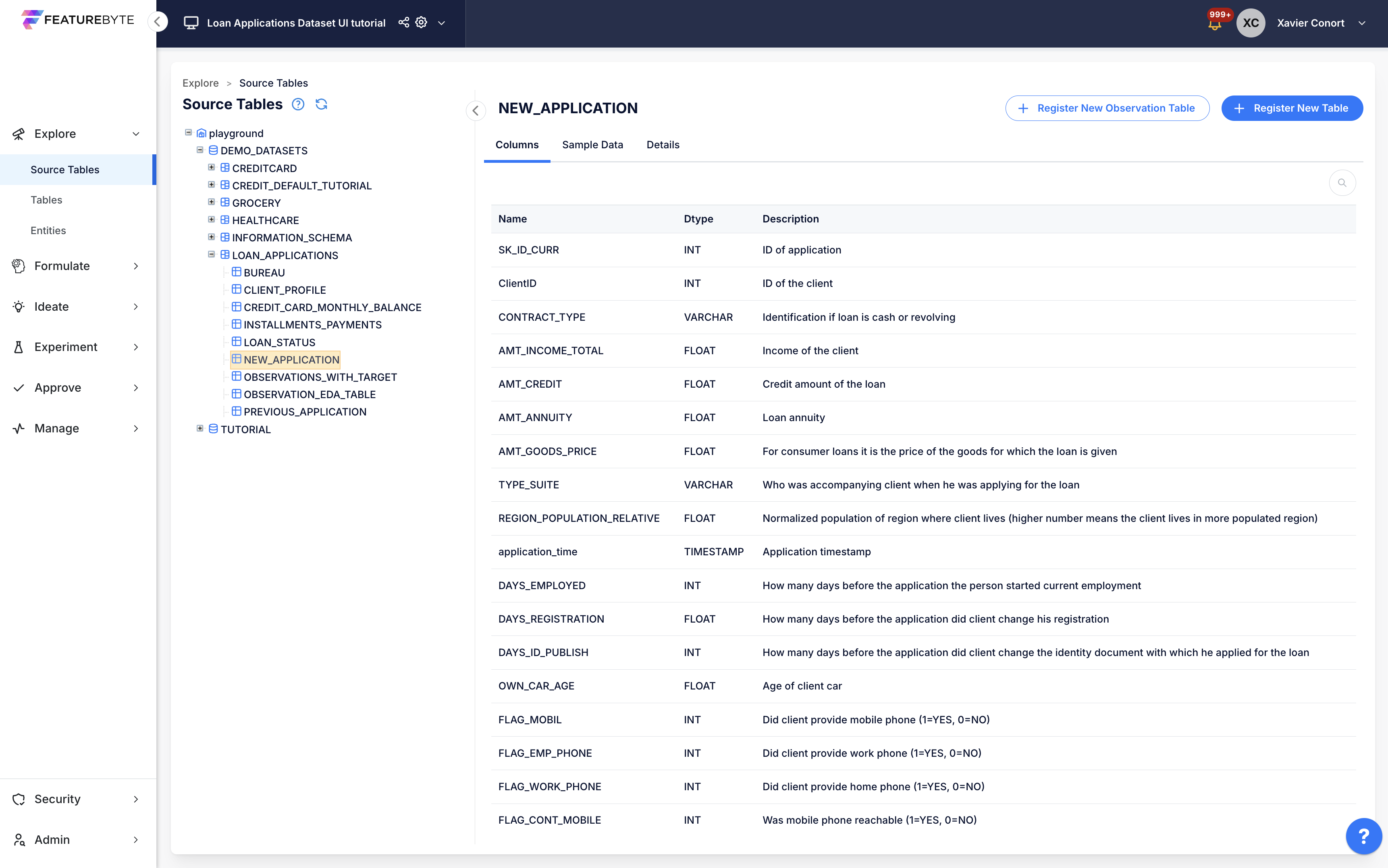Expand the CREDITCARD schema node
The width and height of the screenshot is (1388, 868).
[x=211, y=168]
